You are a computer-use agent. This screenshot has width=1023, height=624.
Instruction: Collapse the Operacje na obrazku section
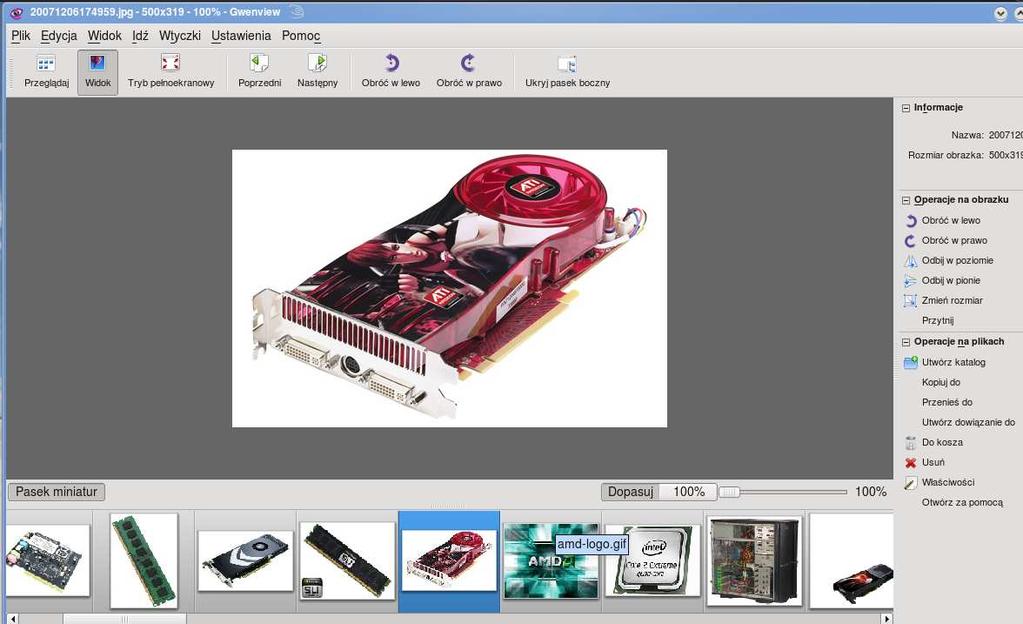coord(906,200)
